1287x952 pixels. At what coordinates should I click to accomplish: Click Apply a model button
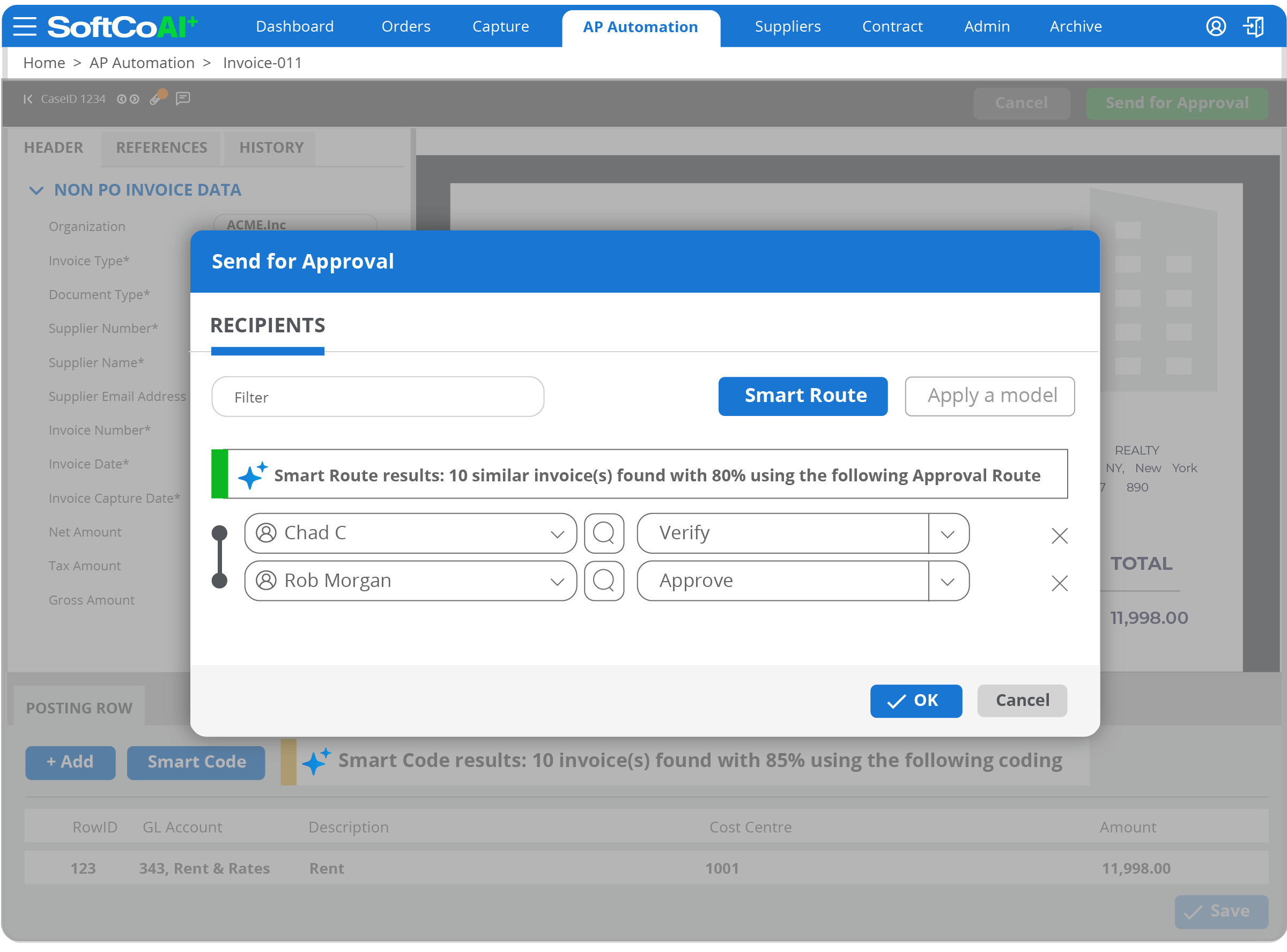(x=989, y=396)
